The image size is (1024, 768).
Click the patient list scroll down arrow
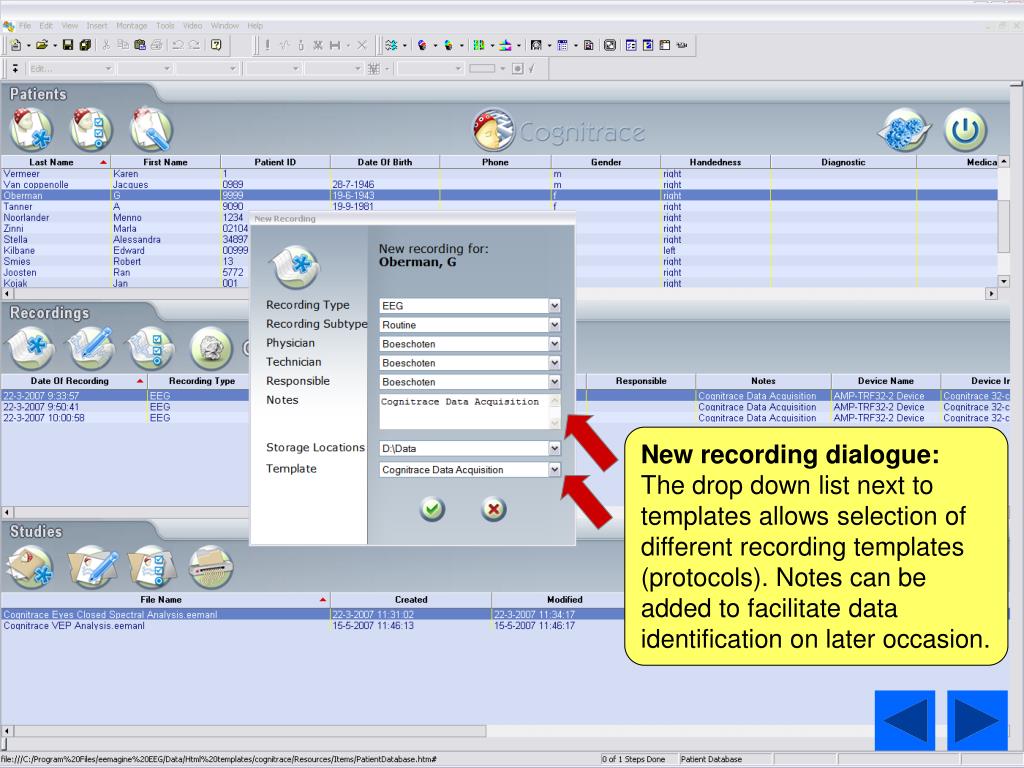[x=1004, y=281]
